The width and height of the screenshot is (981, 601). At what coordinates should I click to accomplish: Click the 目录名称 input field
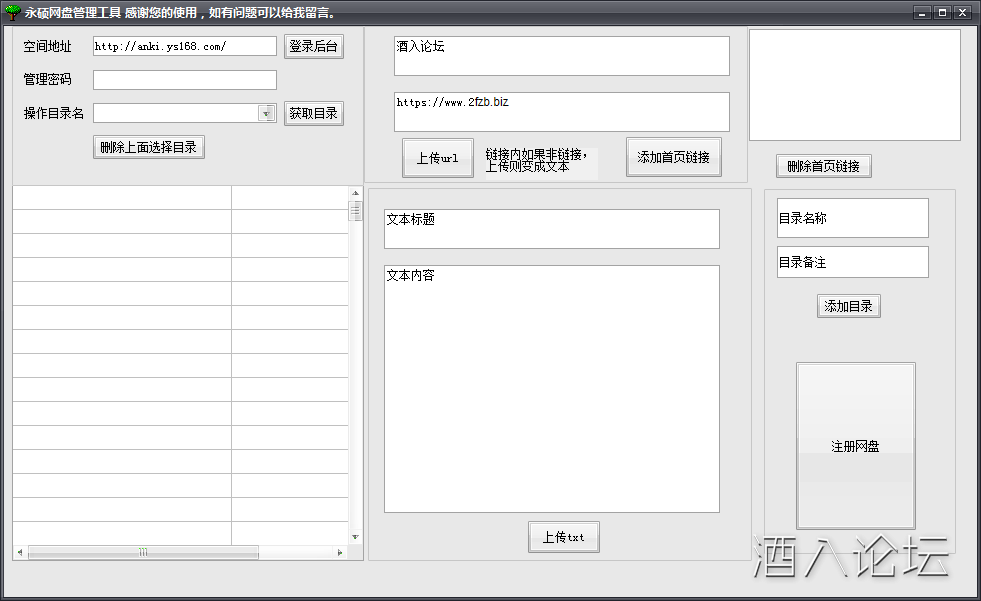coord(852,218)
